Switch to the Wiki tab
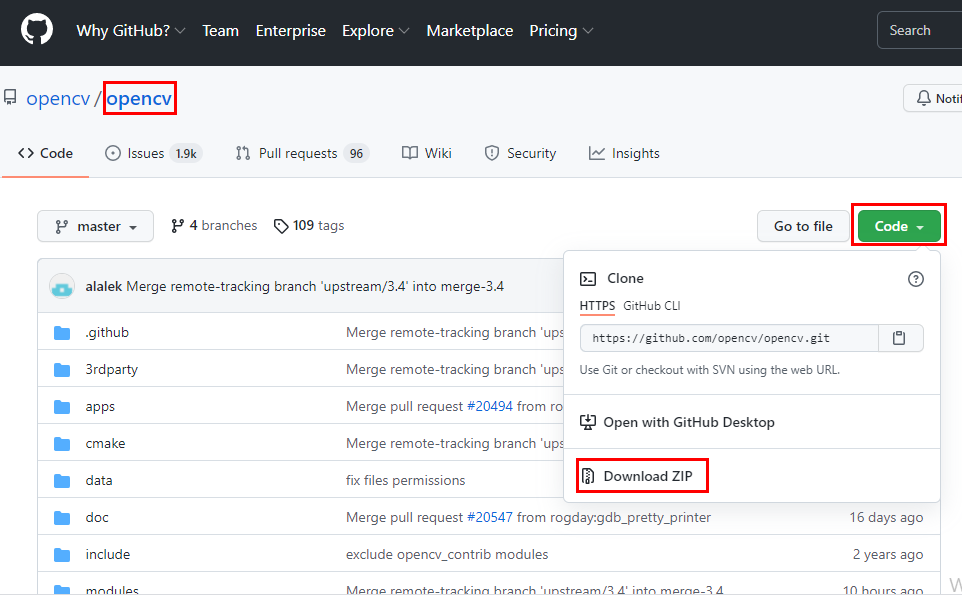Image resolution: width=962 pixels, height=596 pixels. 426,153
